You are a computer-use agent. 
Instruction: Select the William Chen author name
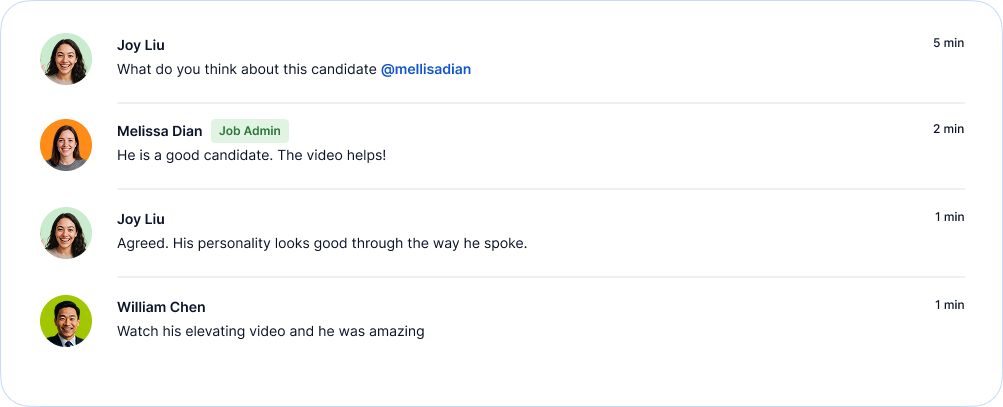pos(161,307)
